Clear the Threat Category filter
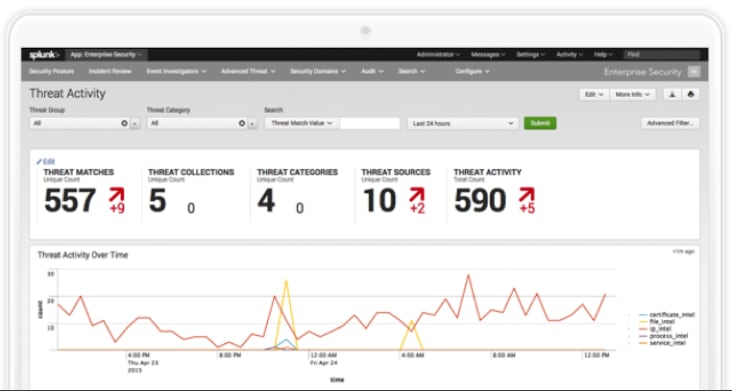Screen dimensions: 732x391 tap(242, 123)
